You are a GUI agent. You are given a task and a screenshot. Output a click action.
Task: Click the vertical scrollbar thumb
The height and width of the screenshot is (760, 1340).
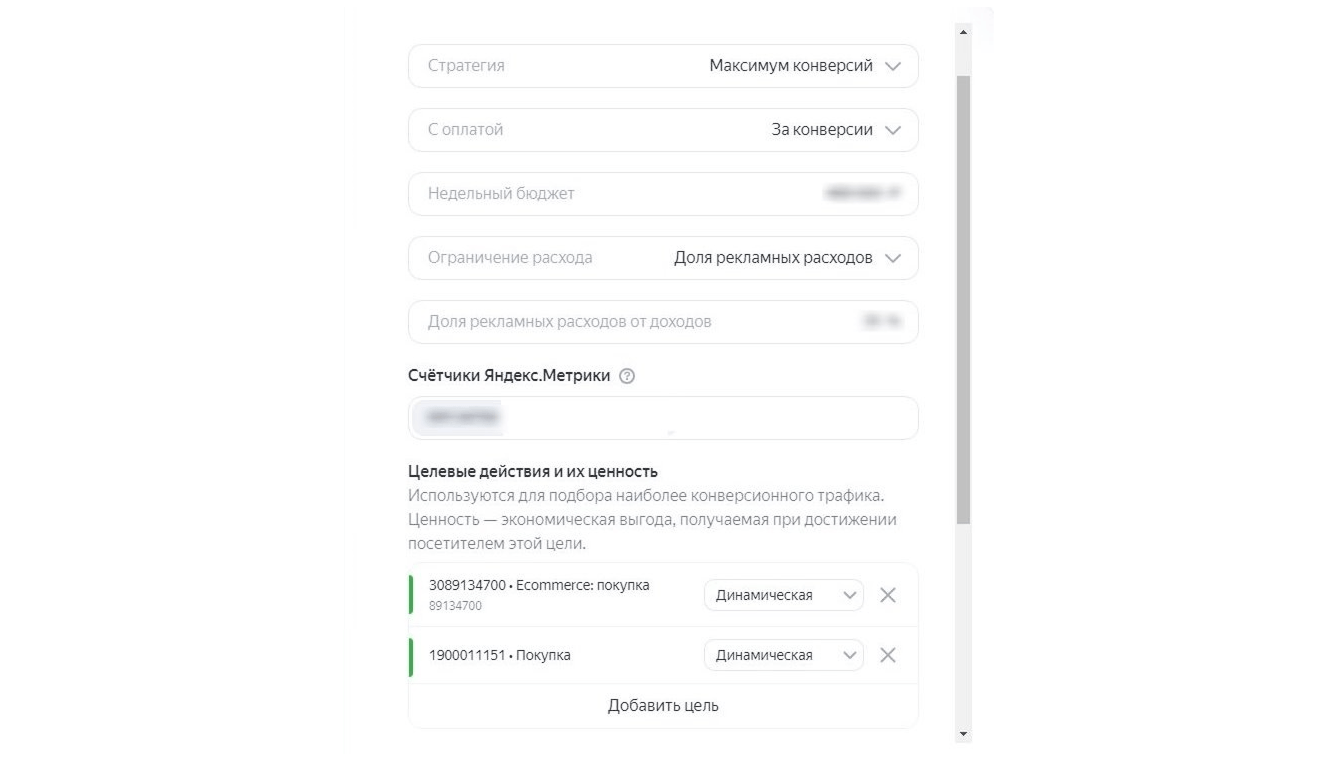click(x=963, y=300)
